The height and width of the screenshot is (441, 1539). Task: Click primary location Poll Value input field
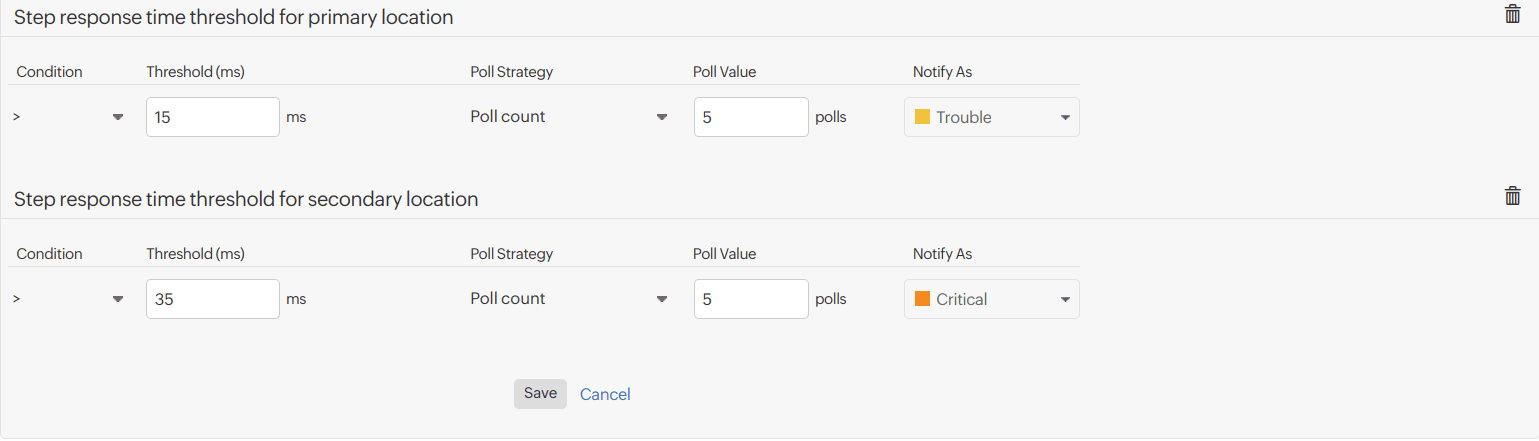point(750,117)
